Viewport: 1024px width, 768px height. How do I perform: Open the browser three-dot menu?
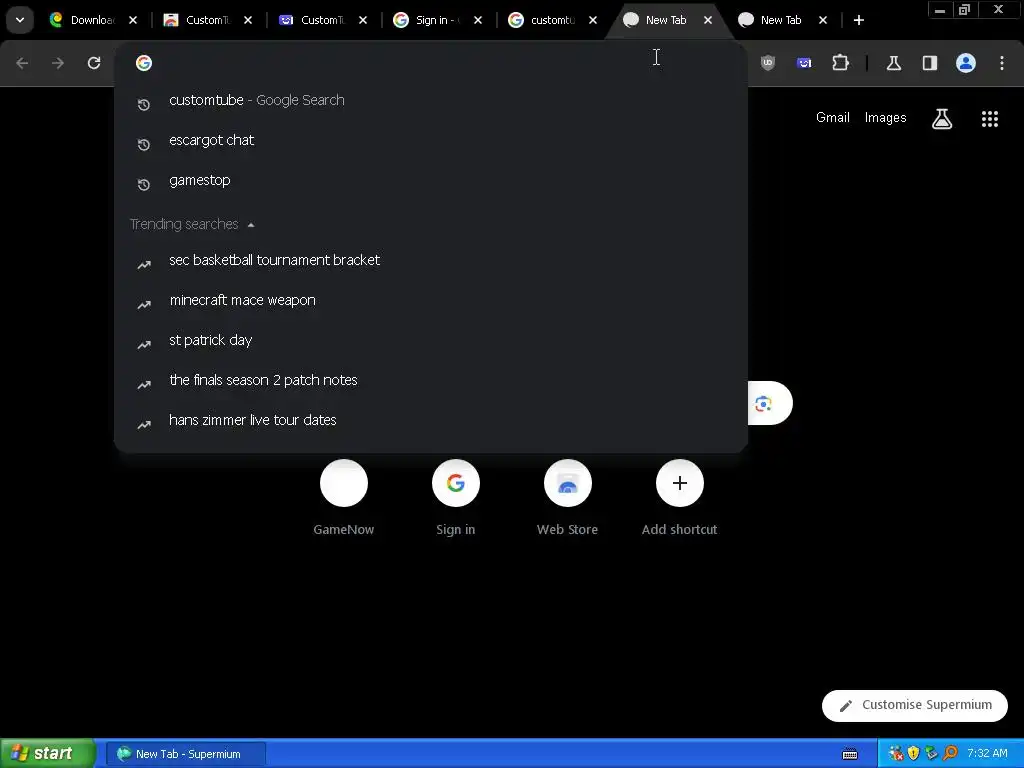click(1002, 63)
